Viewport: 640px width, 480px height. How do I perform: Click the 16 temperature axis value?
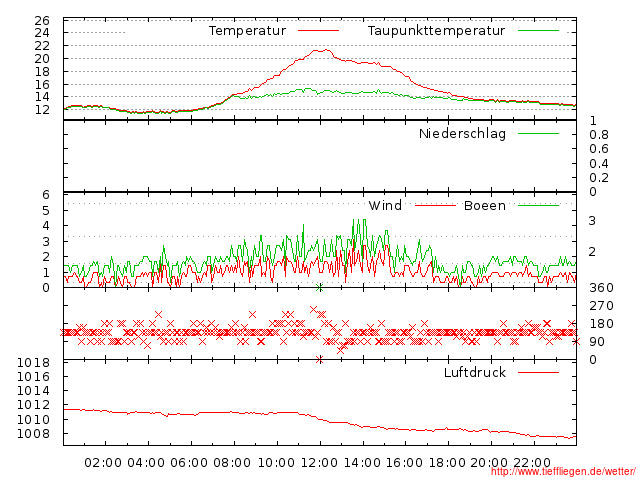42,84
